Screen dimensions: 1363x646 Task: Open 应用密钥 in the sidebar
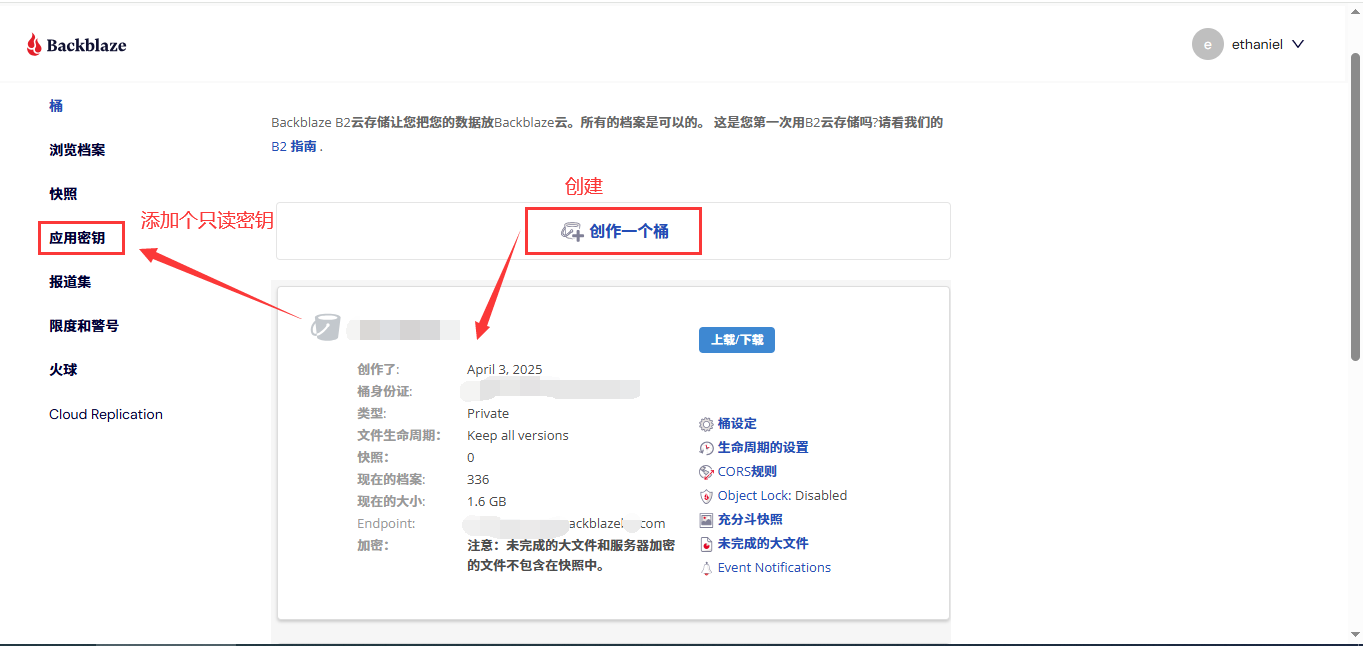tap(77, 238)
